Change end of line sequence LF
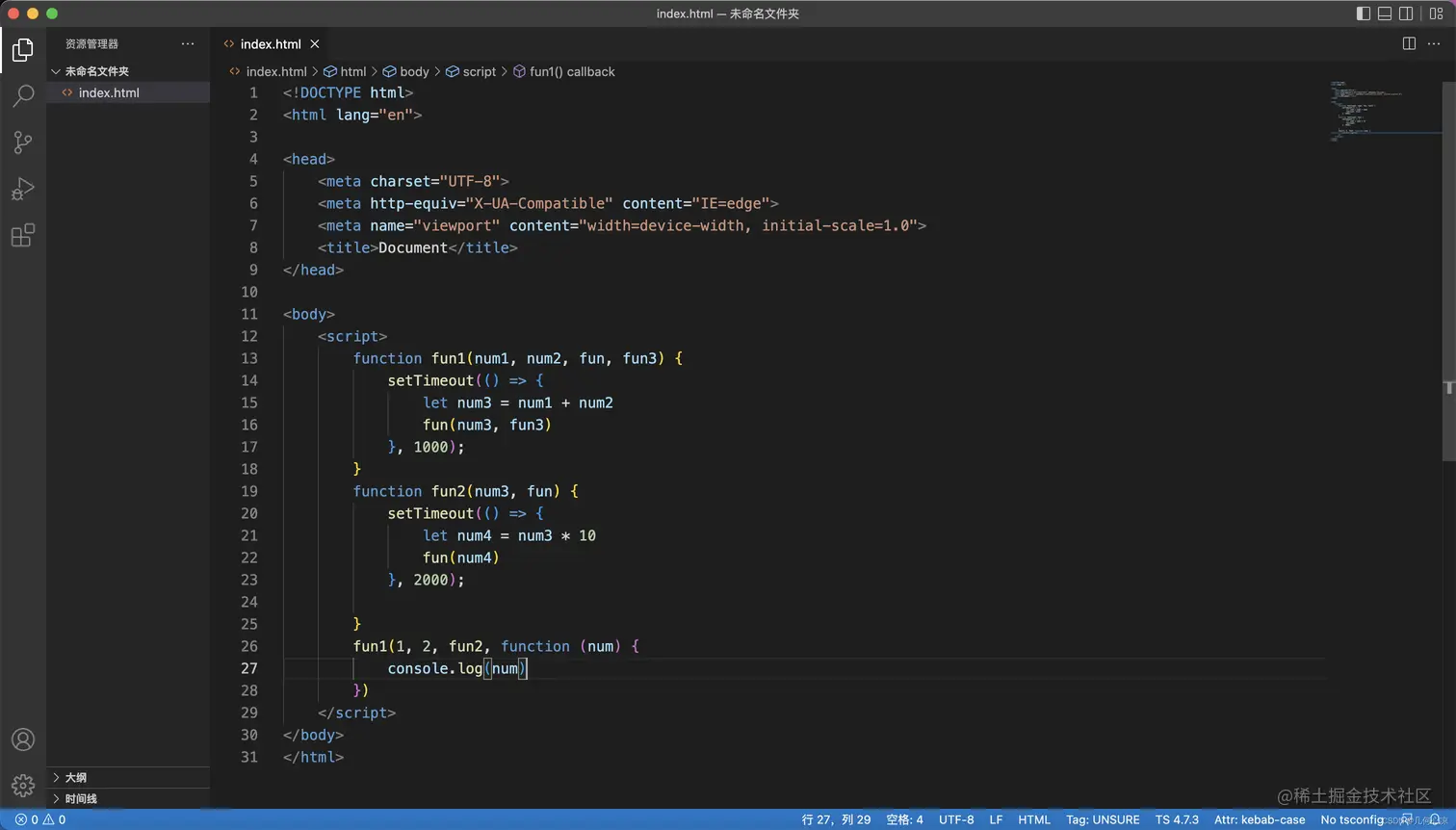 [x=996, y=819]
